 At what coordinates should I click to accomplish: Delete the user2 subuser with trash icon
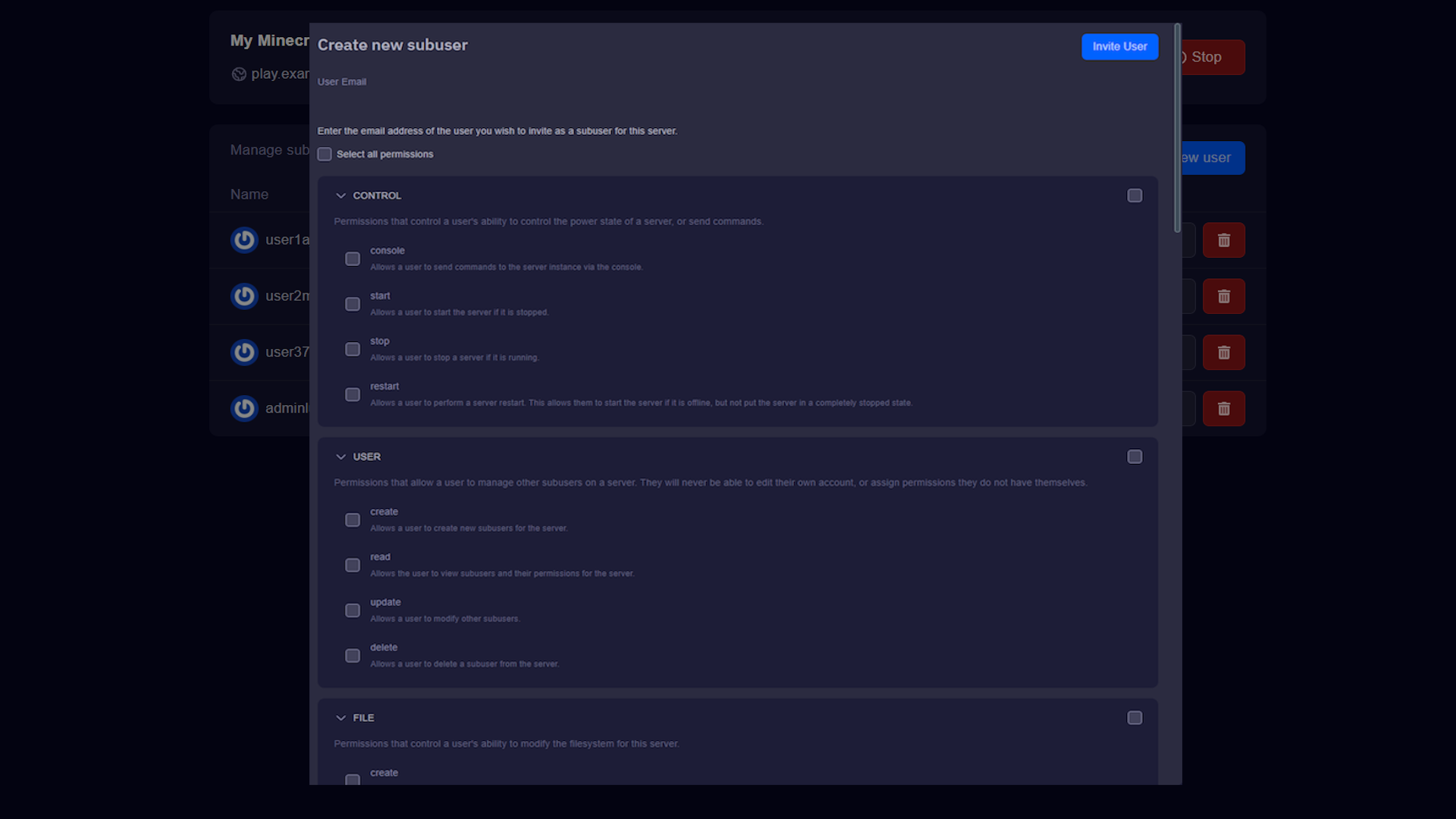click(1223, 297)
